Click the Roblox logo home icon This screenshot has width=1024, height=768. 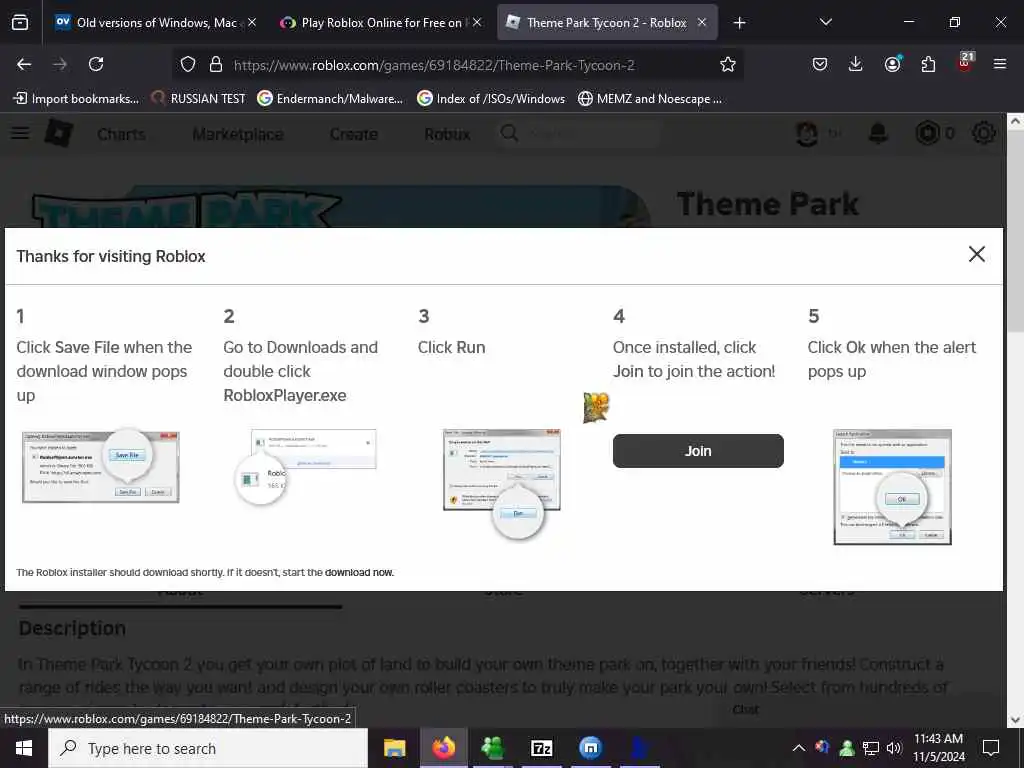[59, 133]
